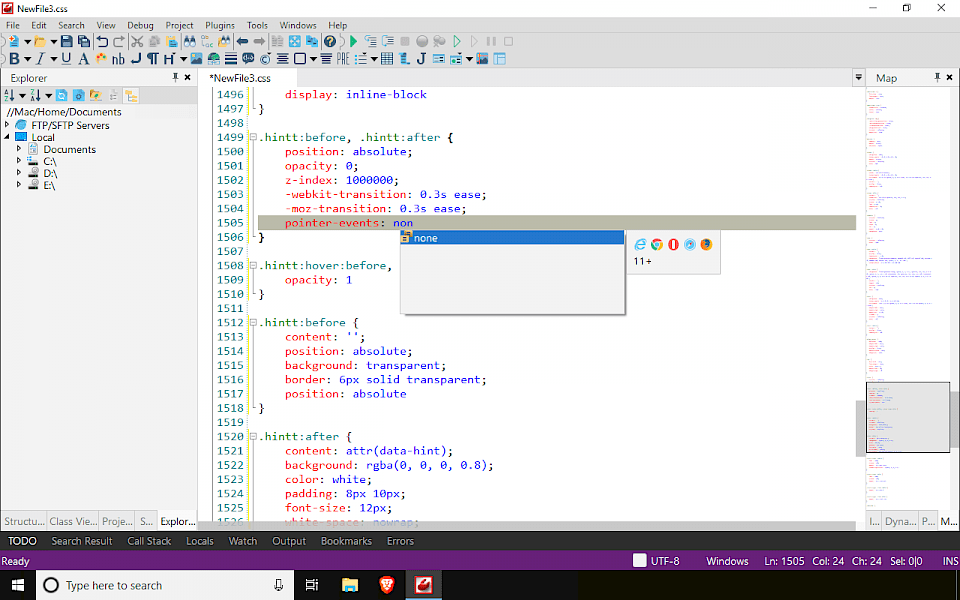
Task: Collapse the .hintt:before rule at line 1512
Action: [x=252, y=323]
